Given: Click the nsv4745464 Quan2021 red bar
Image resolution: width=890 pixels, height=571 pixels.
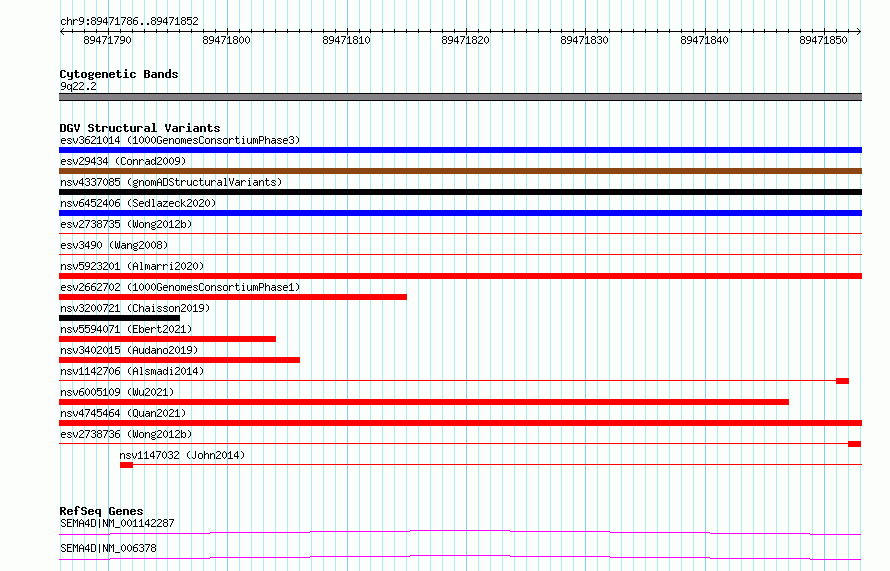Looking at the screenshot, I should coord(460,423).
